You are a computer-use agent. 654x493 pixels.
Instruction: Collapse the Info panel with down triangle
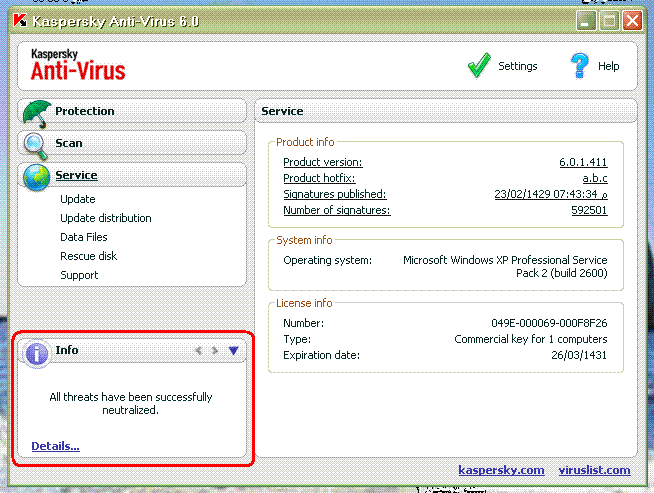(234, 351)
